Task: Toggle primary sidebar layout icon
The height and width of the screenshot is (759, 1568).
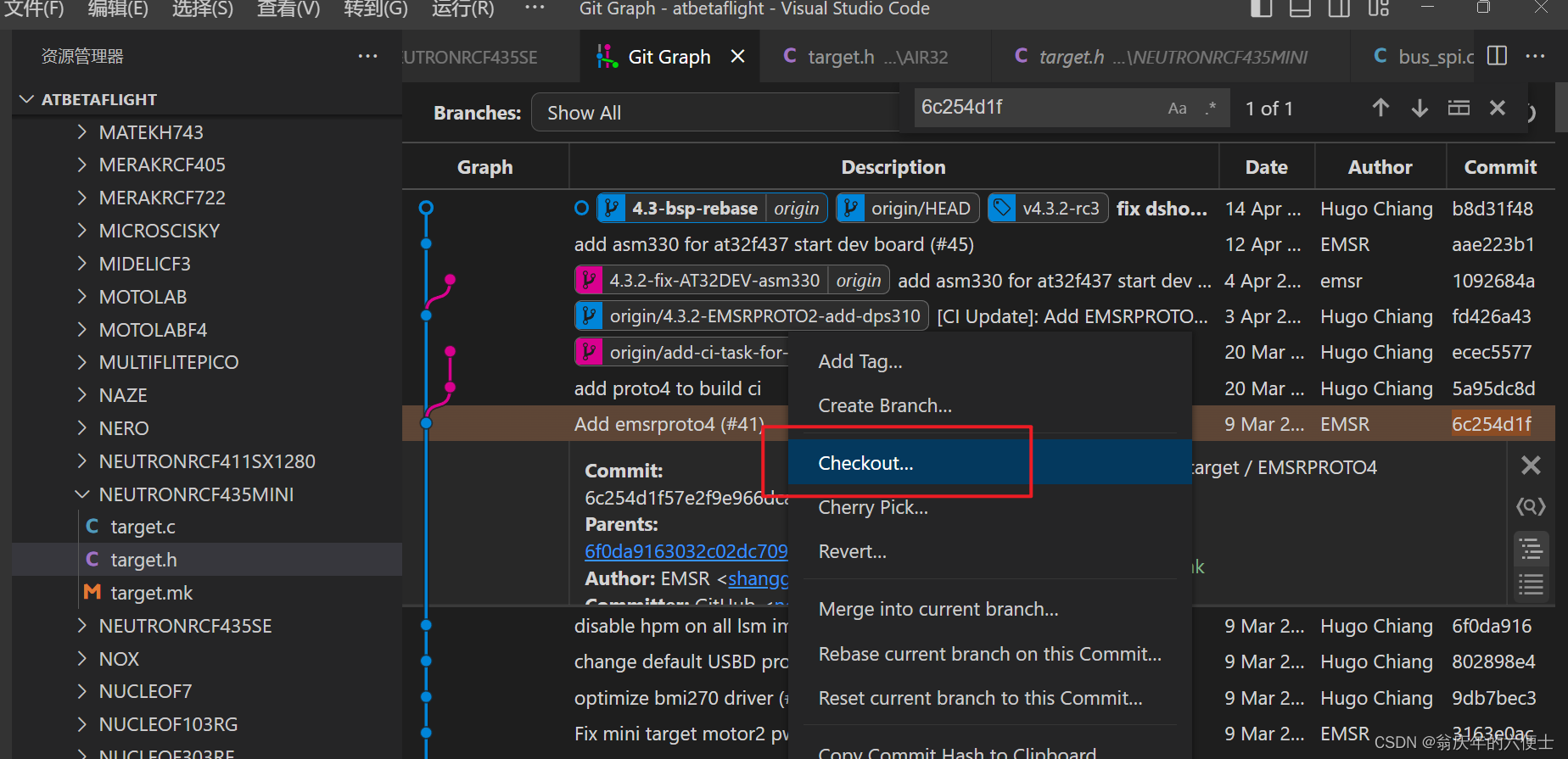Action: tap(1261, 8)
